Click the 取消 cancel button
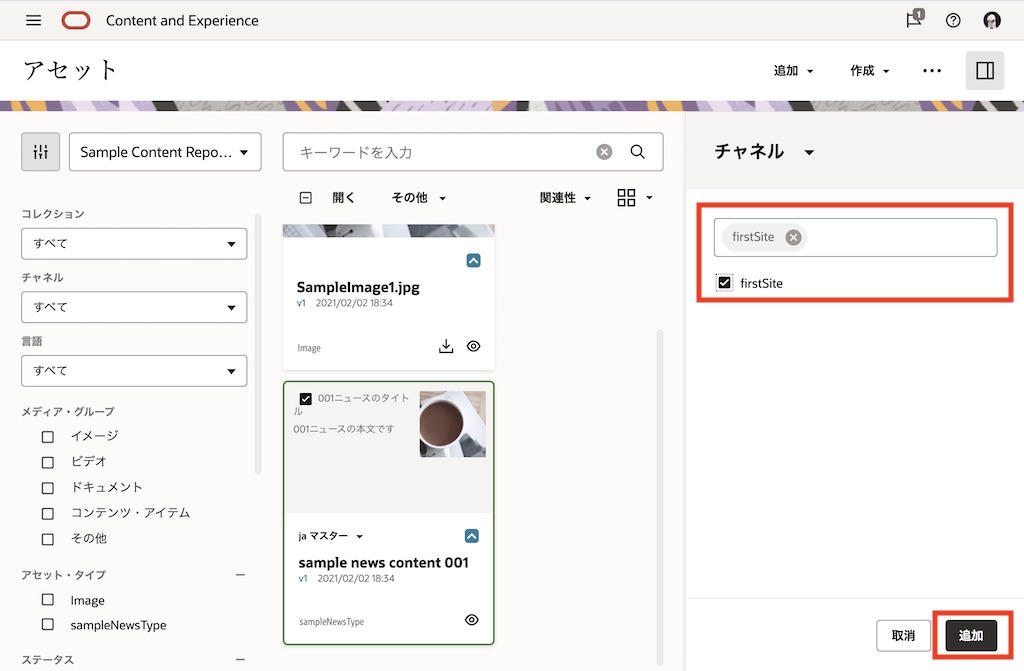The height and width of the screenshot is (671, 1024). tap(904, 636)
